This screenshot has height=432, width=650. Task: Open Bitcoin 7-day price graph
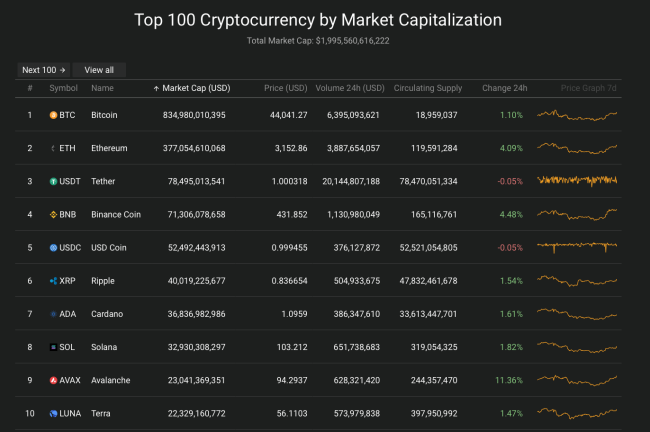pos(577,115)
